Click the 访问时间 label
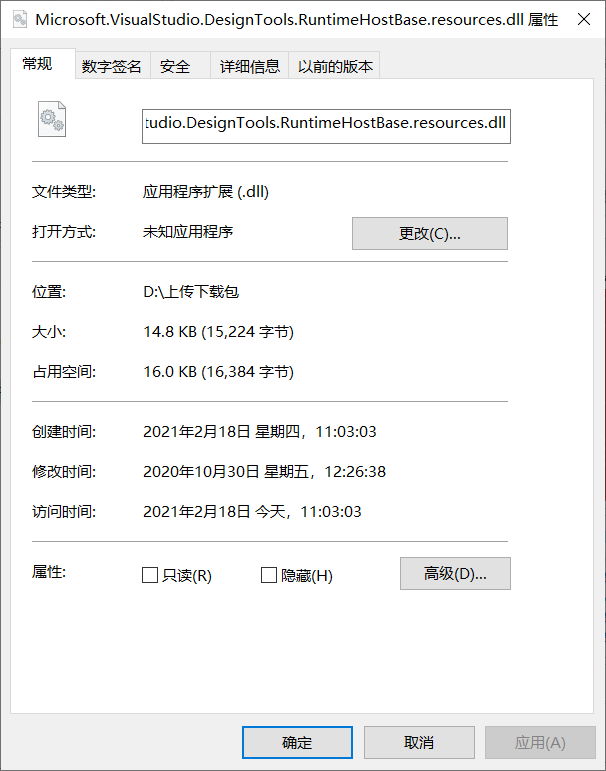The image size is (606, 771). tap(64, 512)
